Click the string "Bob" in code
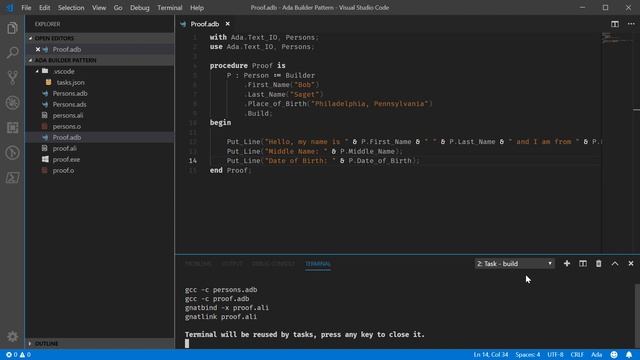 (x=305, y=85)
